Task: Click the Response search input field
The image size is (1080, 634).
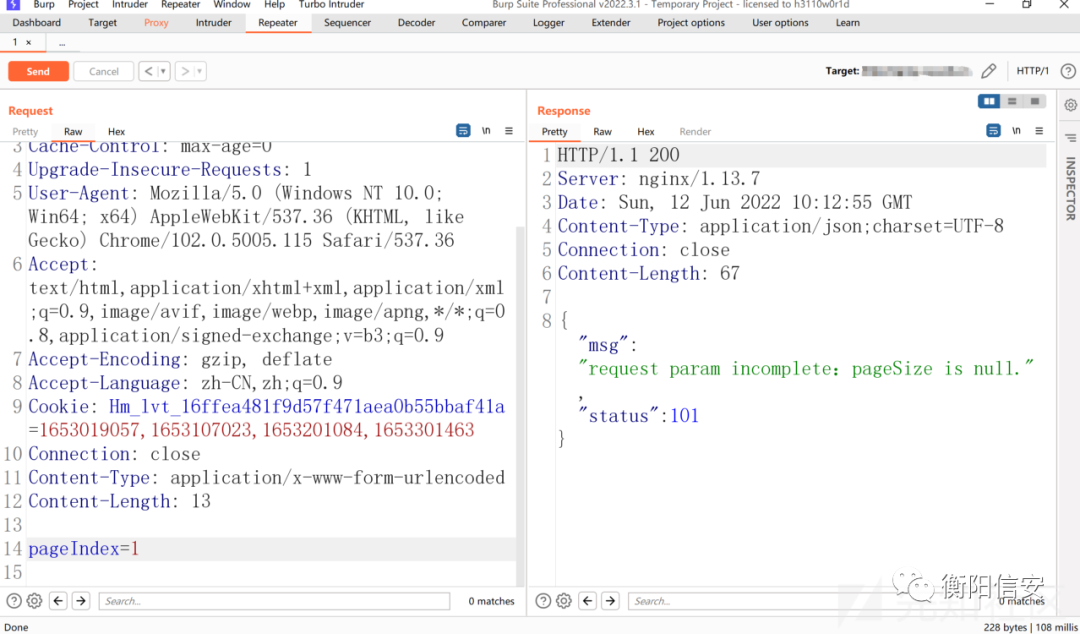Action: click(806, 601)
